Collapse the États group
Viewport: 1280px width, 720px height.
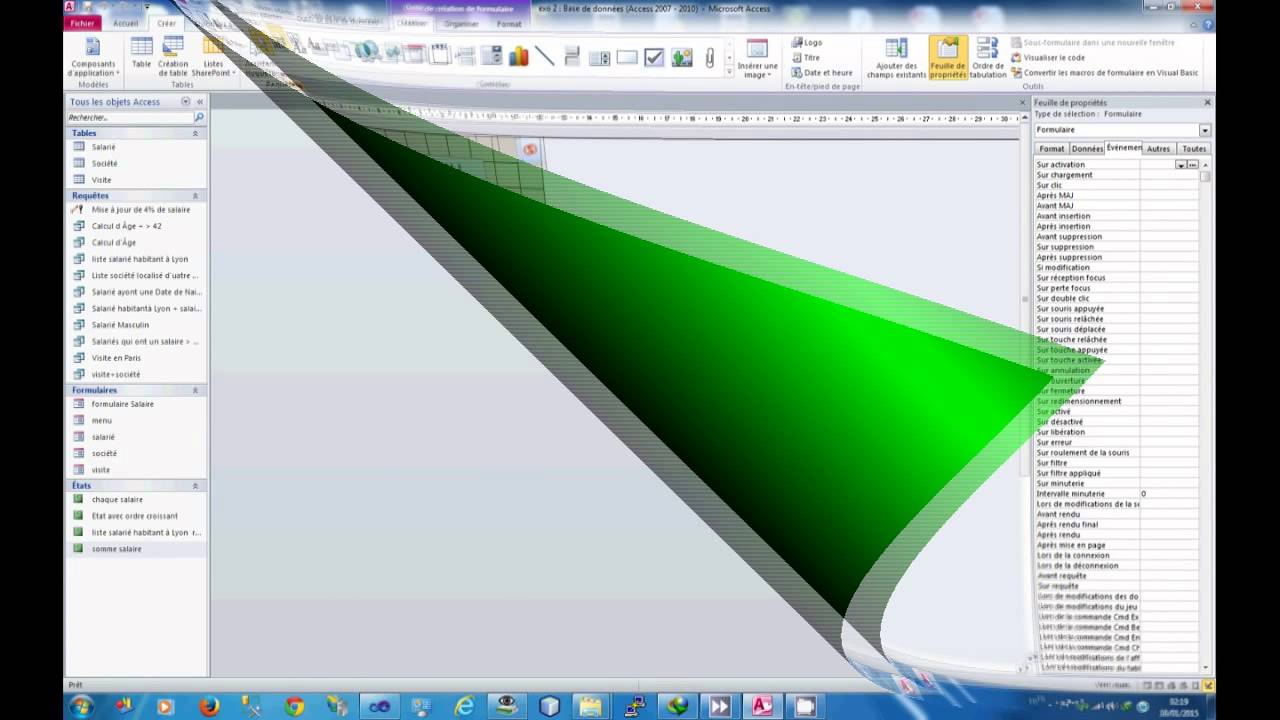[x=195, y=486]
